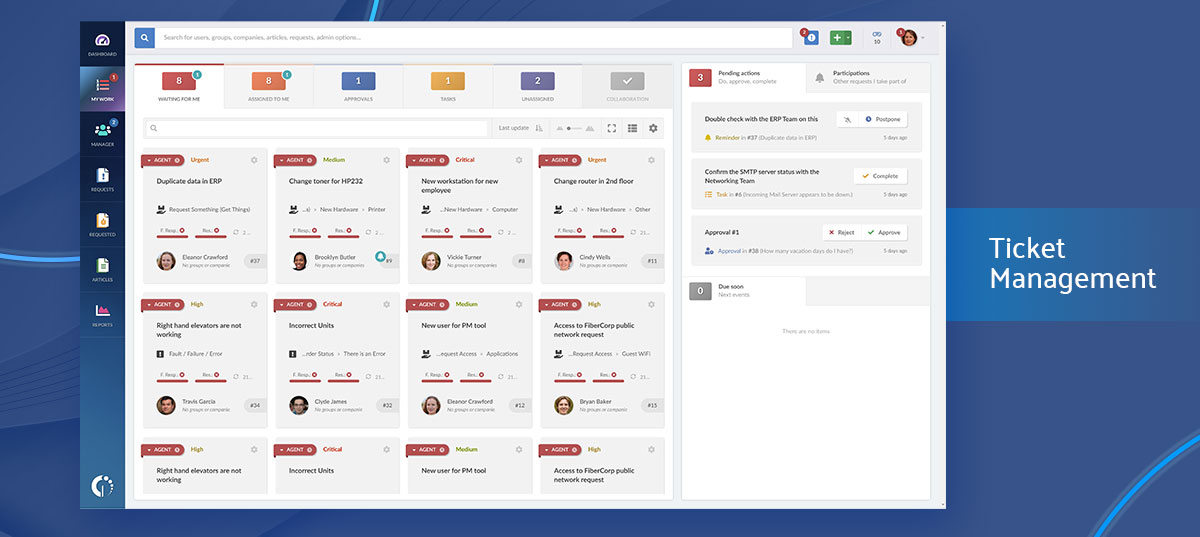1200x537 pixels.
Task: Select the My Work sidebar icon
Action: pyautogui.click(x=102, y=88)
